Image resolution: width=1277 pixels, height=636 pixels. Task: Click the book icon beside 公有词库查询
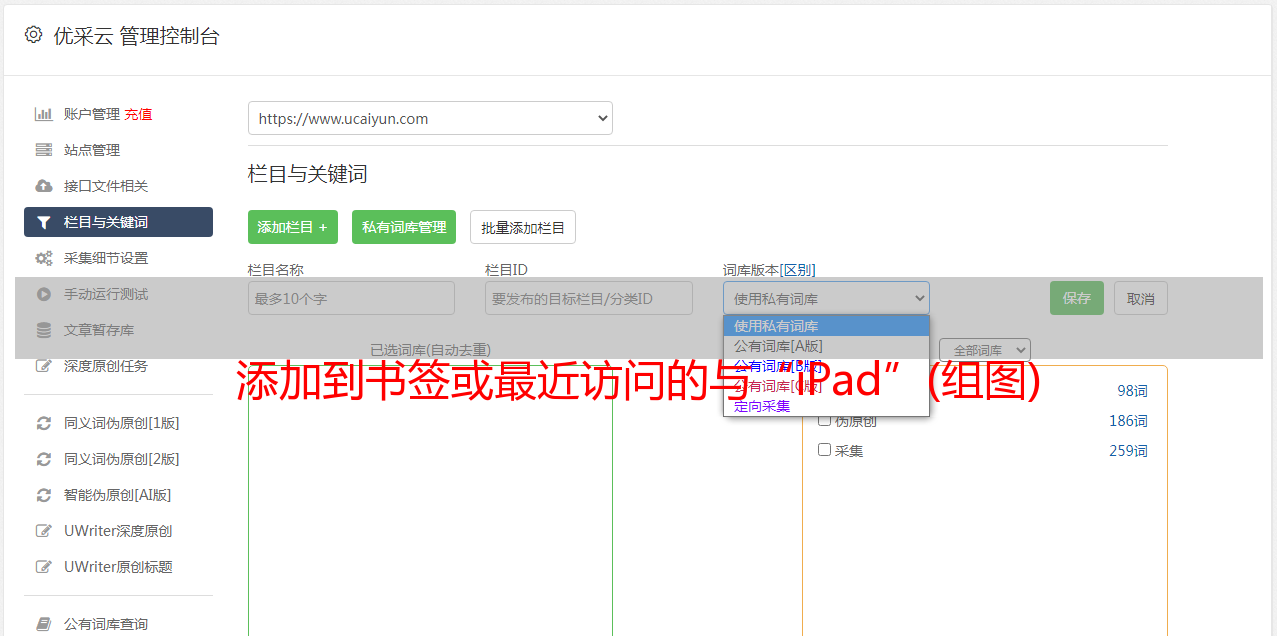click(43, 624)
